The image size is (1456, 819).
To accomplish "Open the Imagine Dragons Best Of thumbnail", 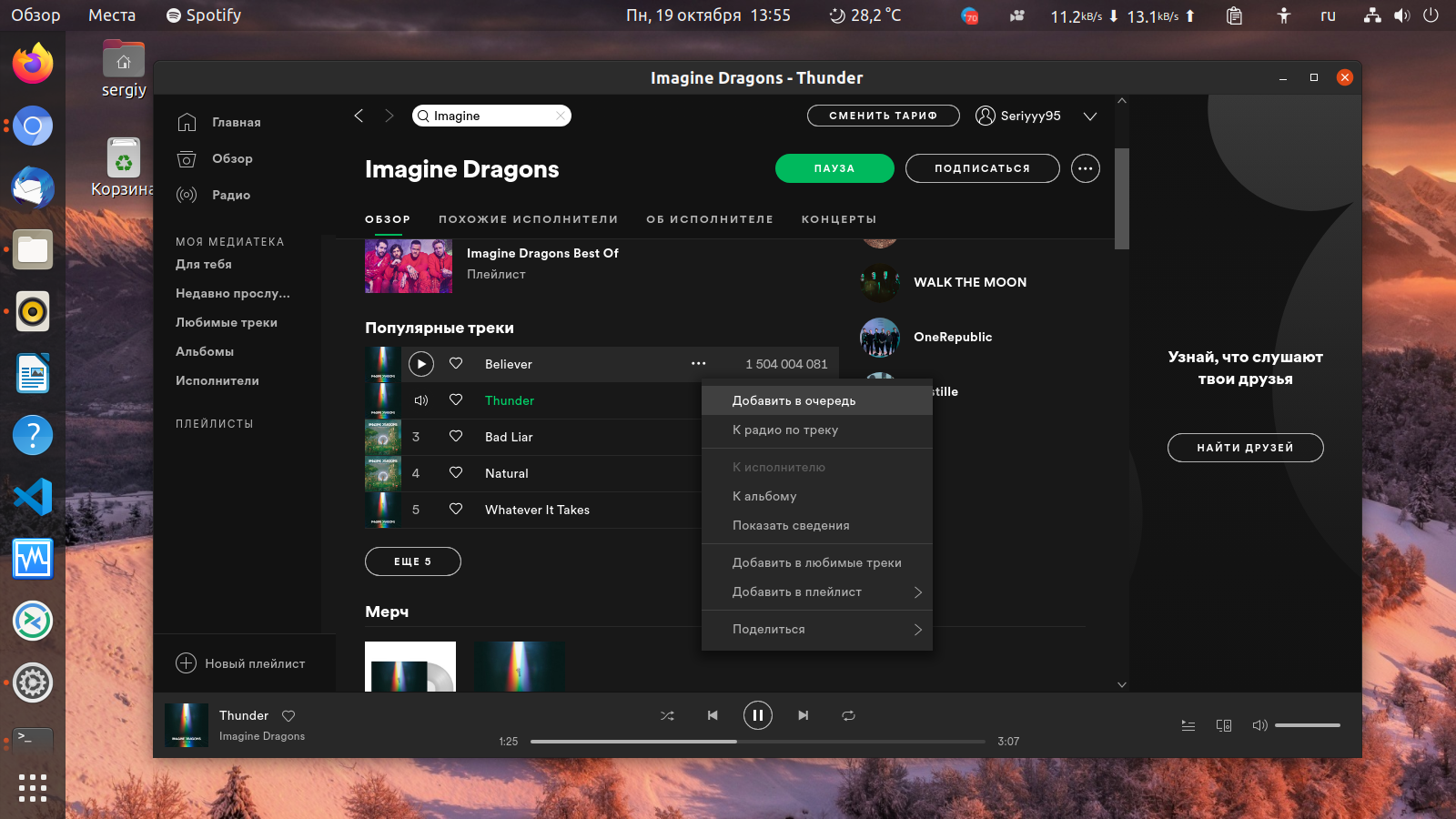I will point(409,266).
